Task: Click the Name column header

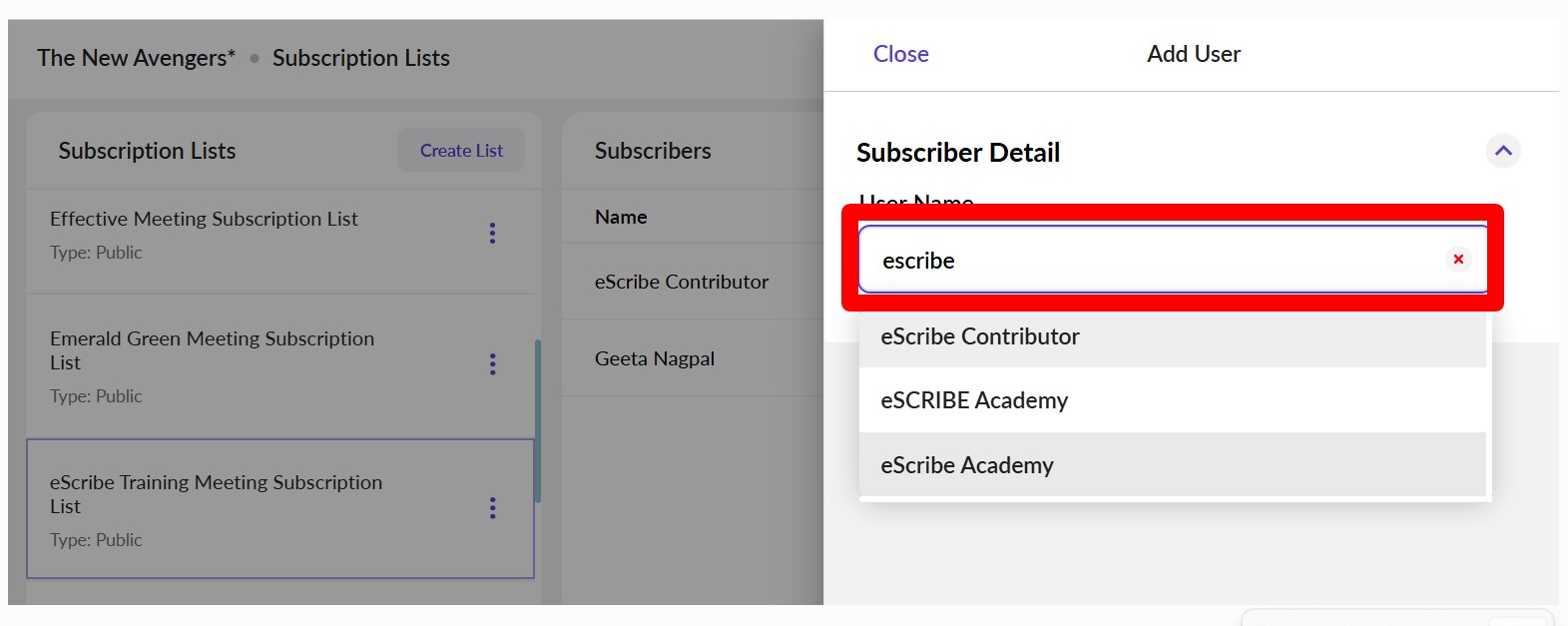Action: pos(621,217)
